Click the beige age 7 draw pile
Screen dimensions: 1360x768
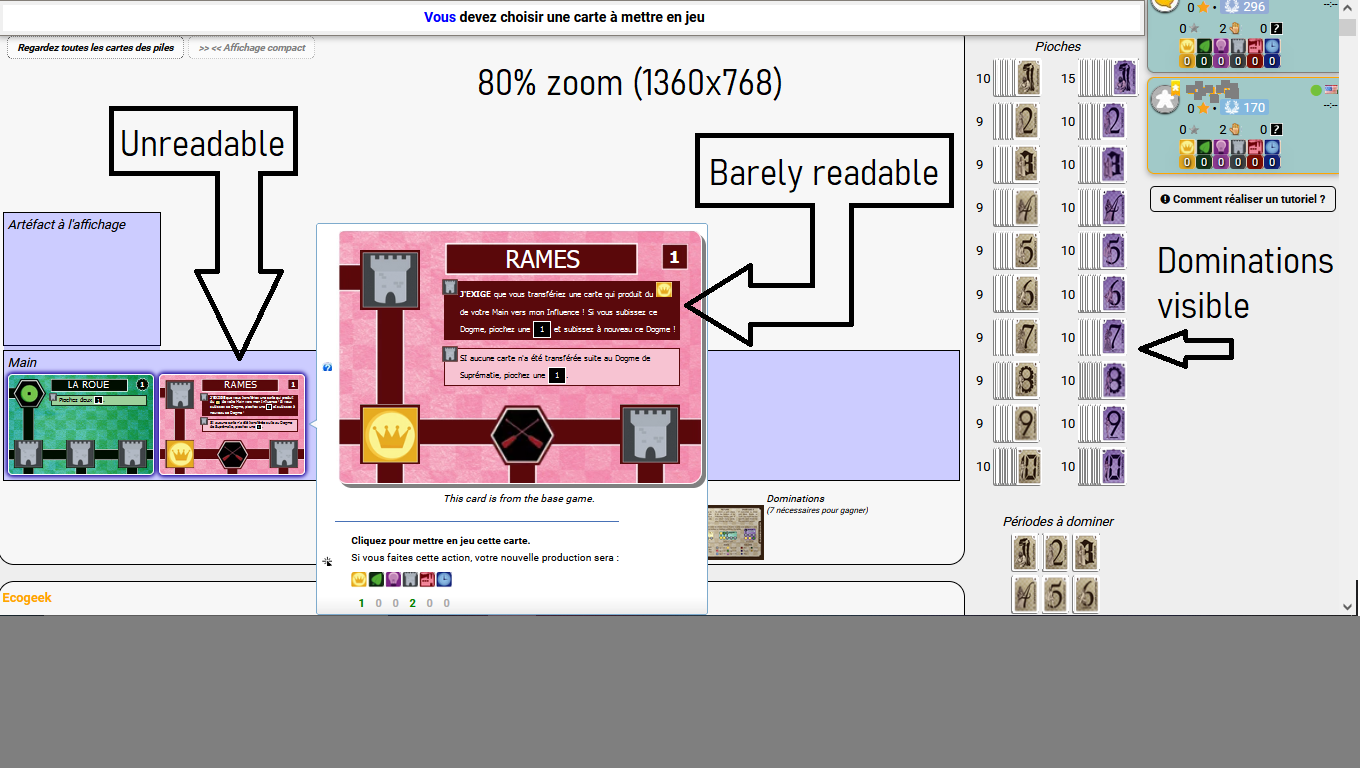coord(1017,337)
